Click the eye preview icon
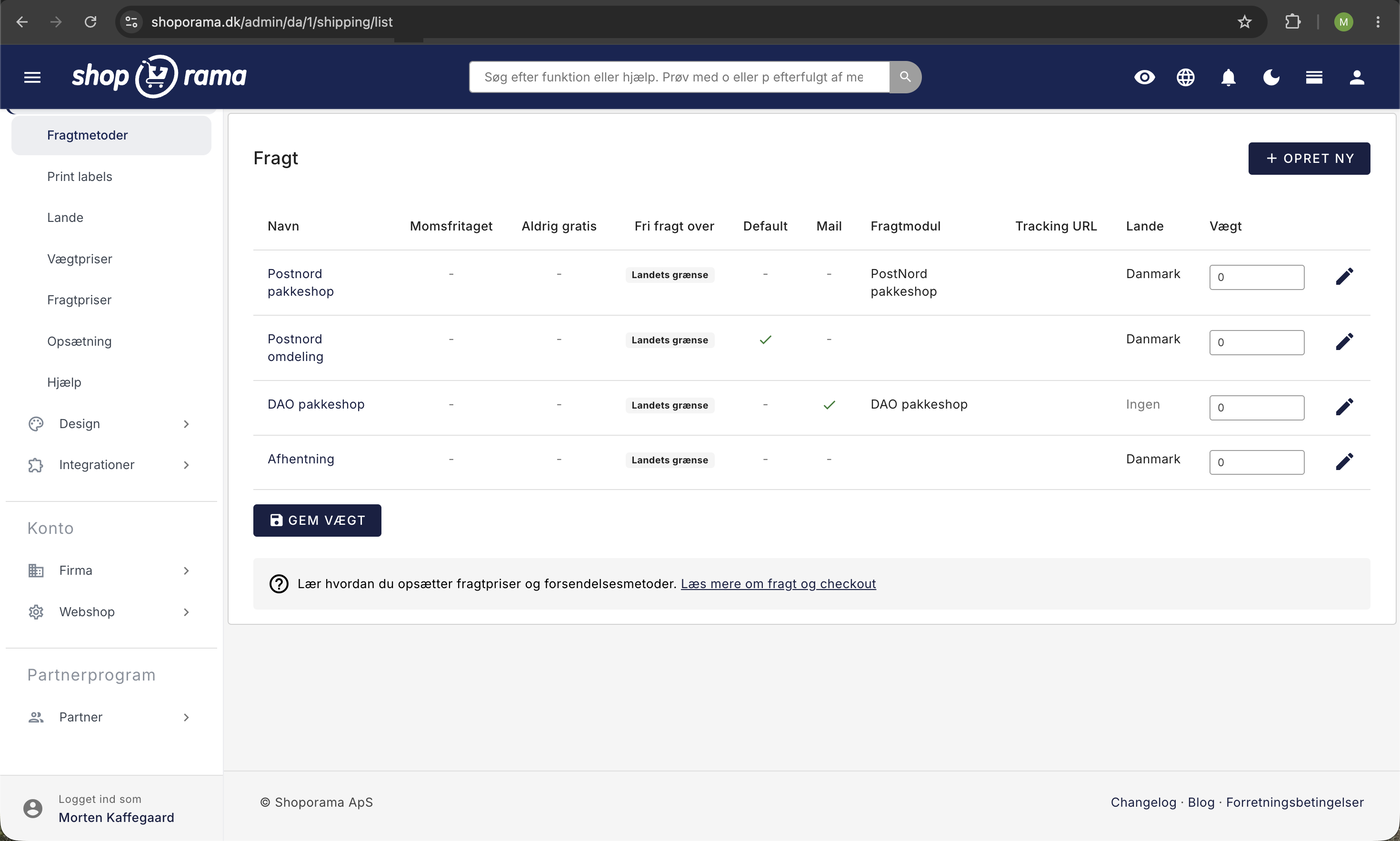Viewport: 1400px width, 841px height. pyautogui.click(x=1145, y=77)
